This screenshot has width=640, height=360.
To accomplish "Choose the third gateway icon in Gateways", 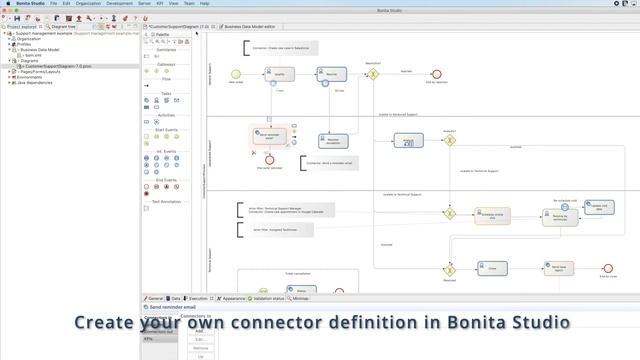I will pyautogui.click(x=166, y=71).
